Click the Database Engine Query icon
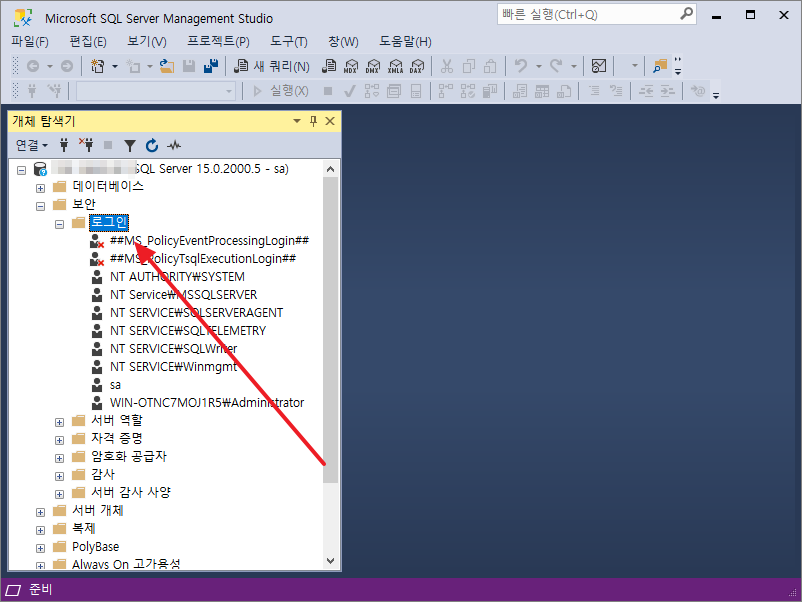Screen dimensions: 802x602 coord(329,66)
